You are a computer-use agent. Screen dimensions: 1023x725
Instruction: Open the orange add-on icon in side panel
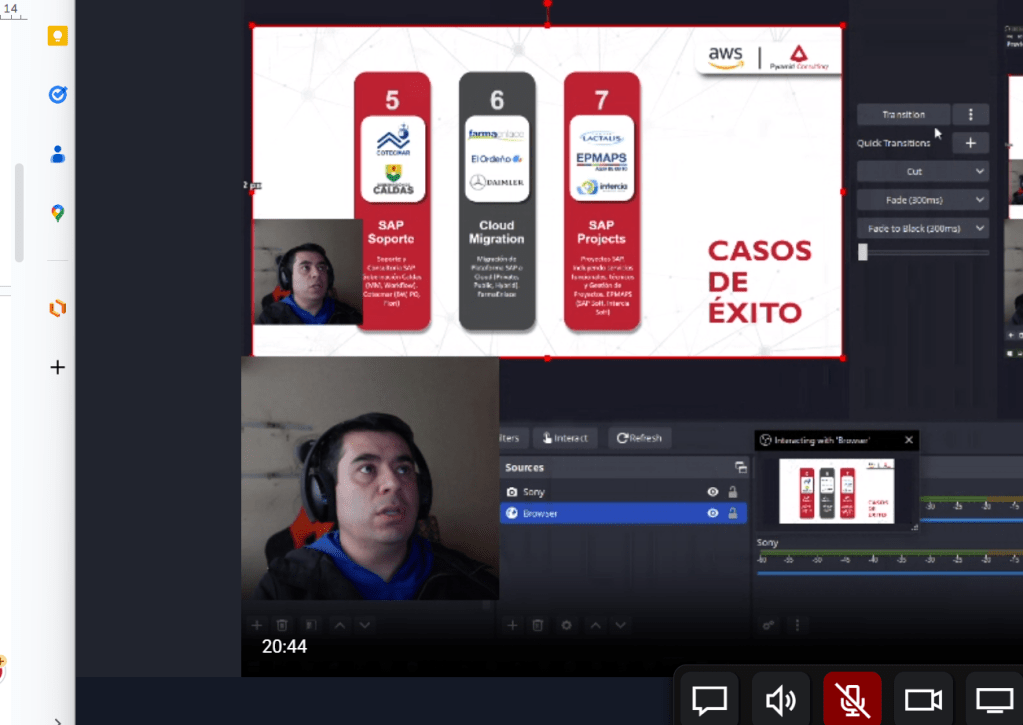(x=57, y=307)
